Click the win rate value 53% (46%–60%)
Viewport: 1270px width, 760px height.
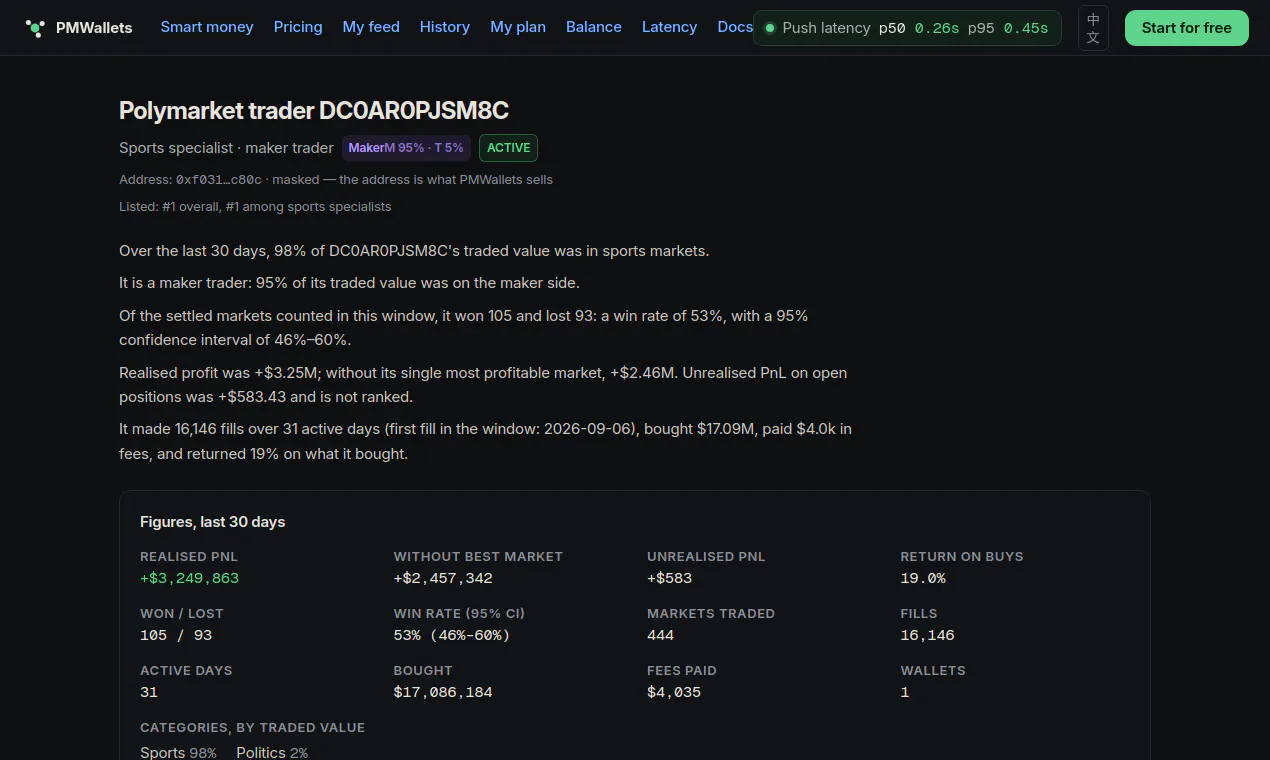coord(452,635)
